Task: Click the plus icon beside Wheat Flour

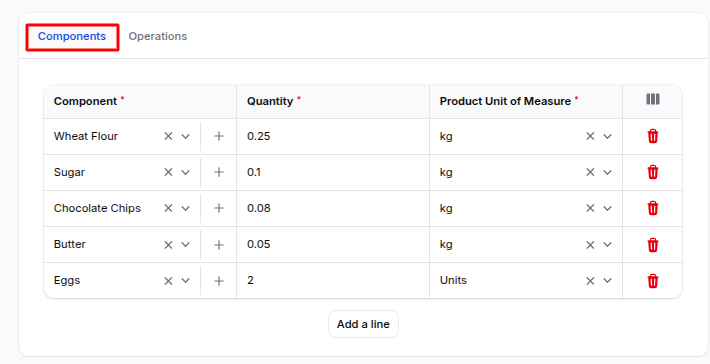Action: click(x=219, y=136)
